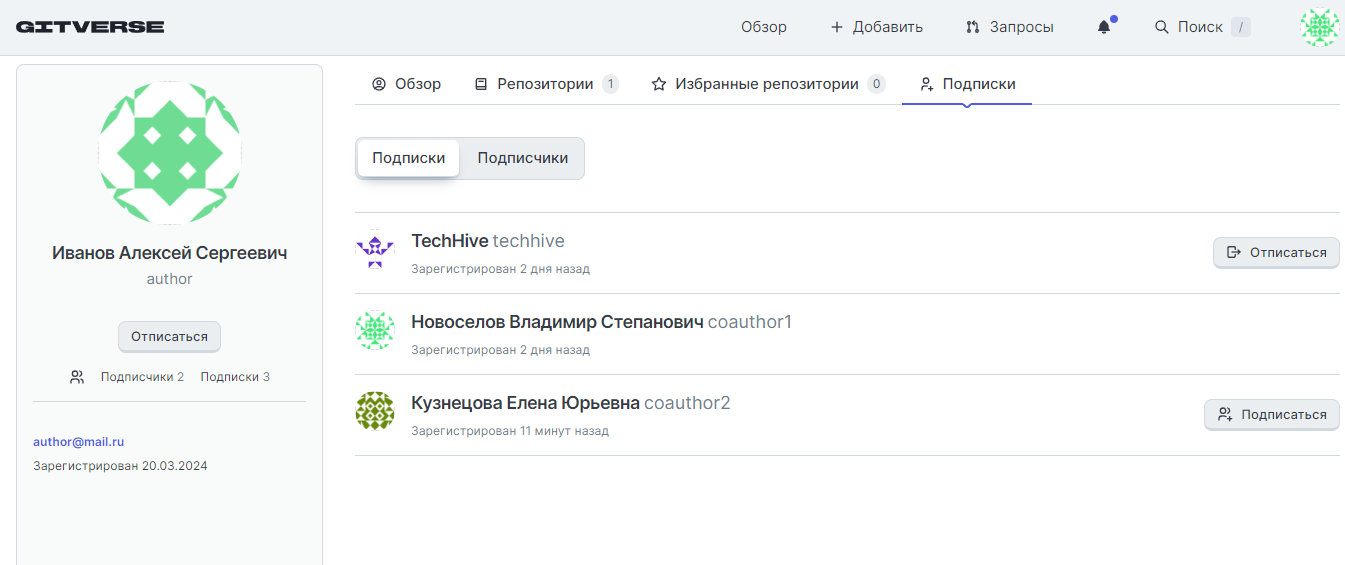This screenshot has width=1345, height=565.
Task: Go to Обзор in top navigation
Action: [763, 27]
